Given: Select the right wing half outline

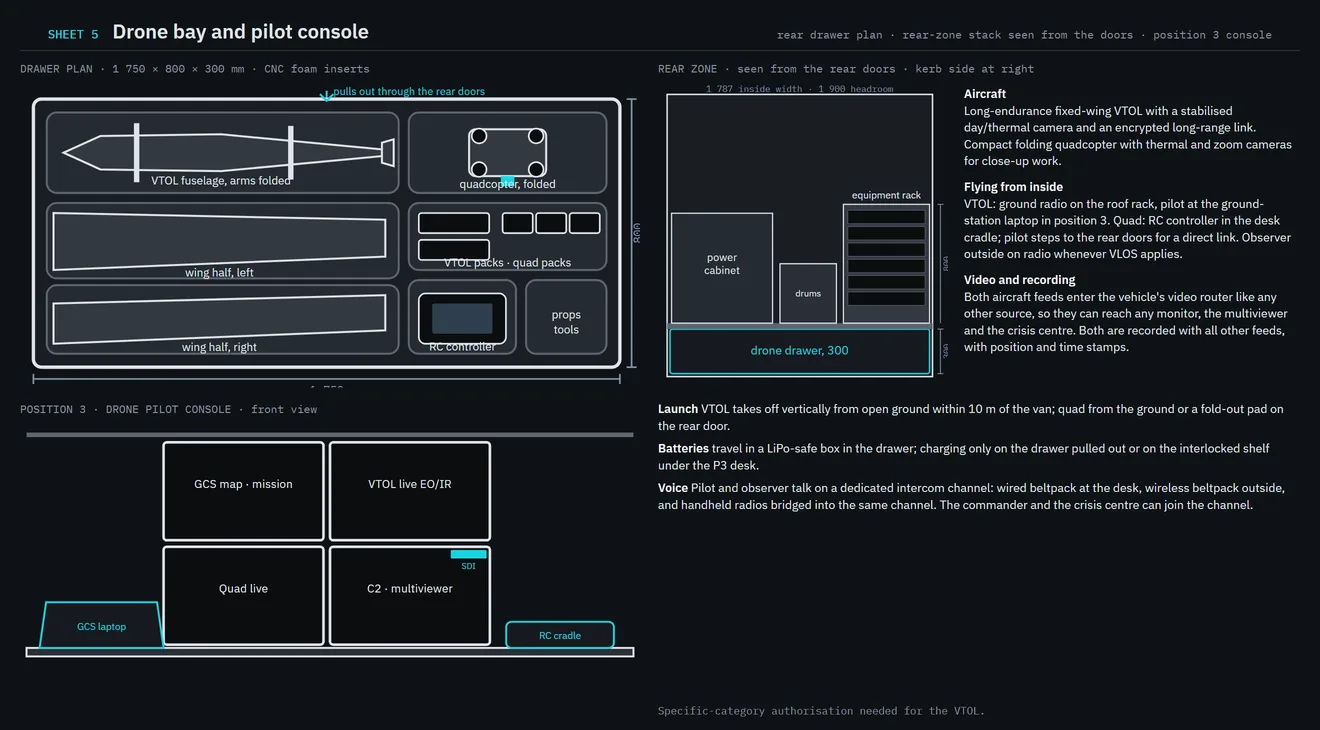Looking at the screenshot, I should [219, 319].
